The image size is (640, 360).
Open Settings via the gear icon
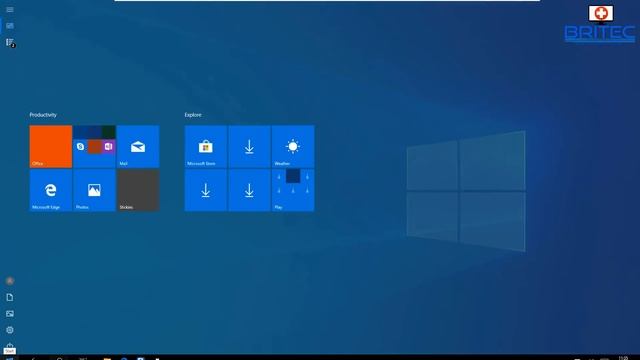pyautogui.click(x=10, y=330)
